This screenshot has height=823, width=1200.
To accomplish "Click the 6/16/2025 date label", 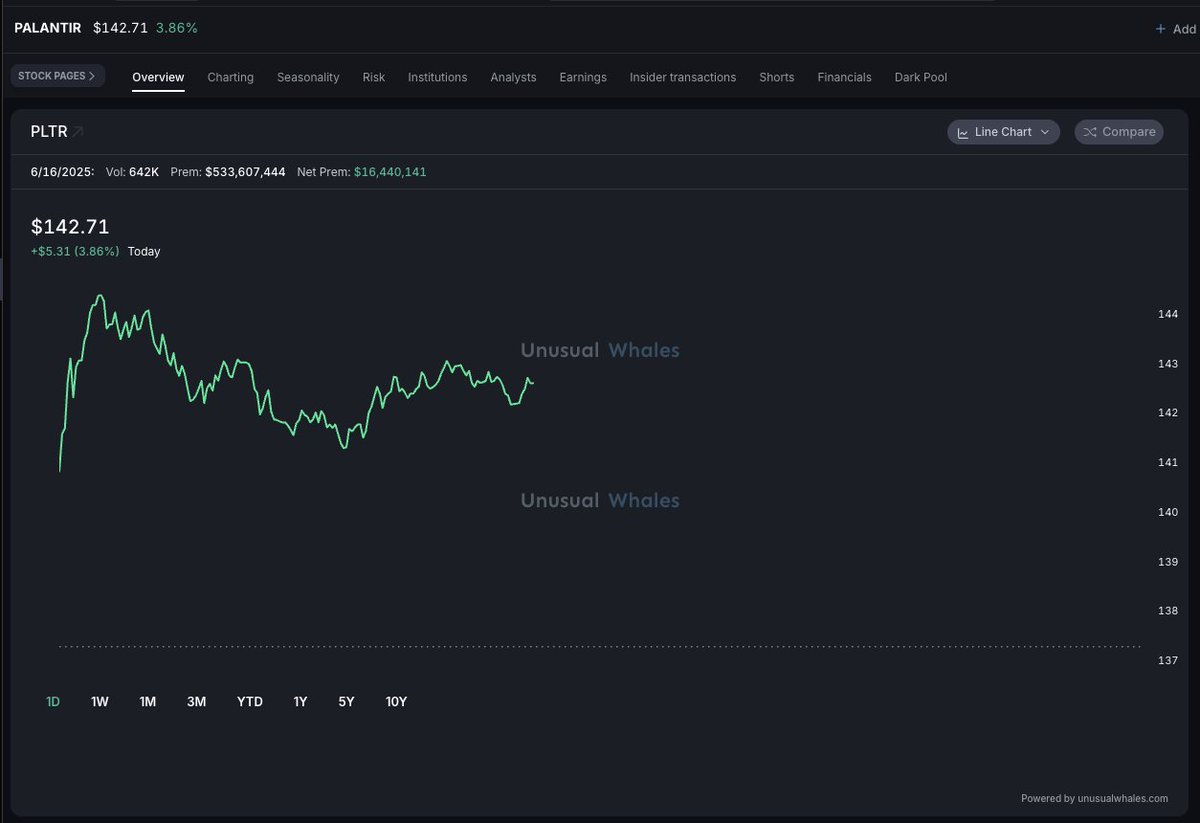I will (62, 172).
